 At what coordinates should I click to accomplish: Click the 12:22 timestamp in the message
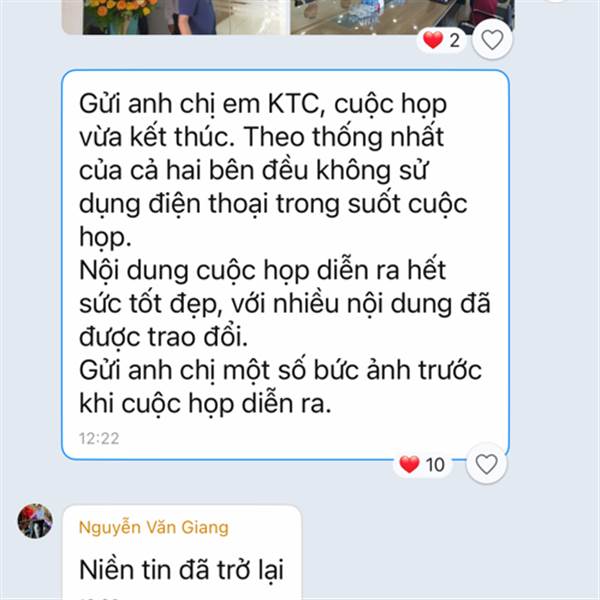pos(99,439)
